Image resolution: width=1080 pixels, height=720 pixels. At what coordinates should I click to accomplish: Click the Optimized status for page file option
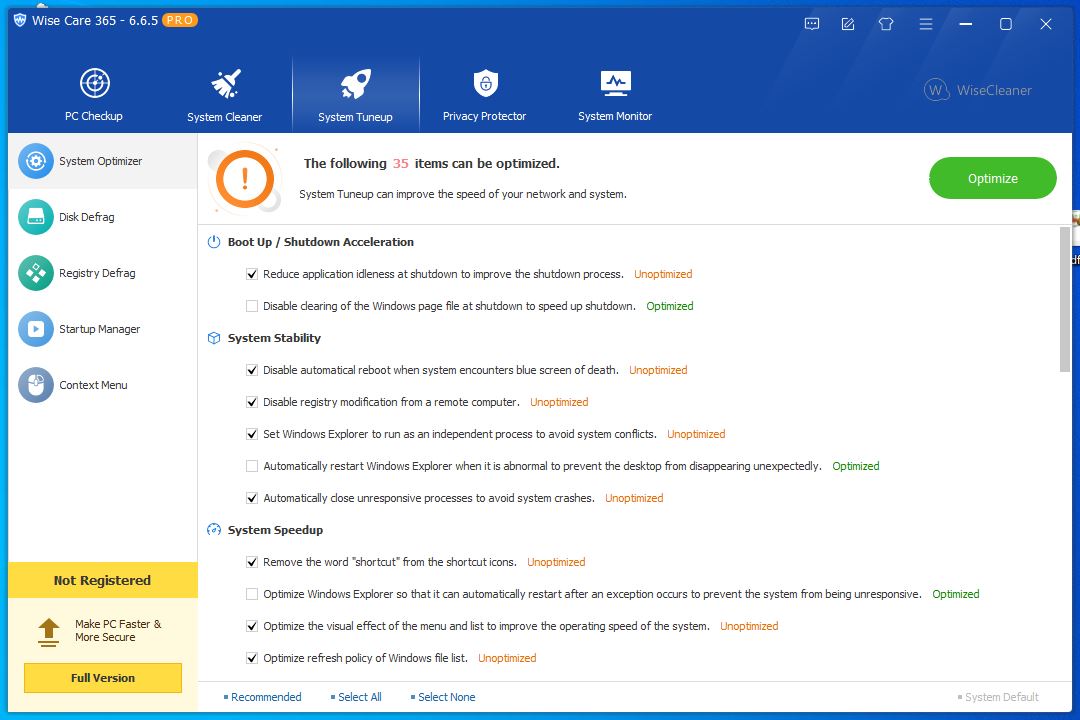669,306
